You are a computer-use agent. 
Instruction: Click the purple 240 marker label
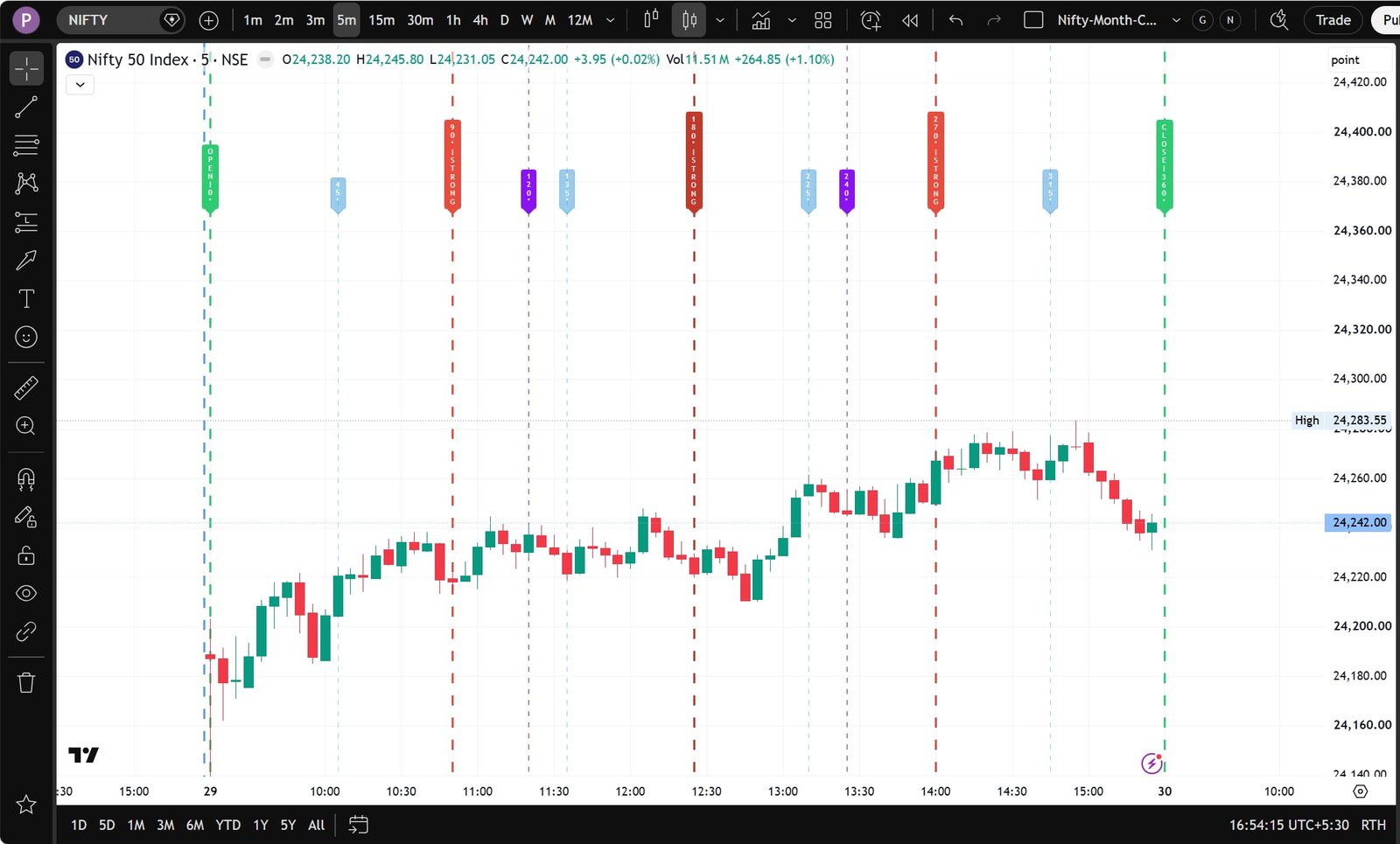tap(847, 192)
